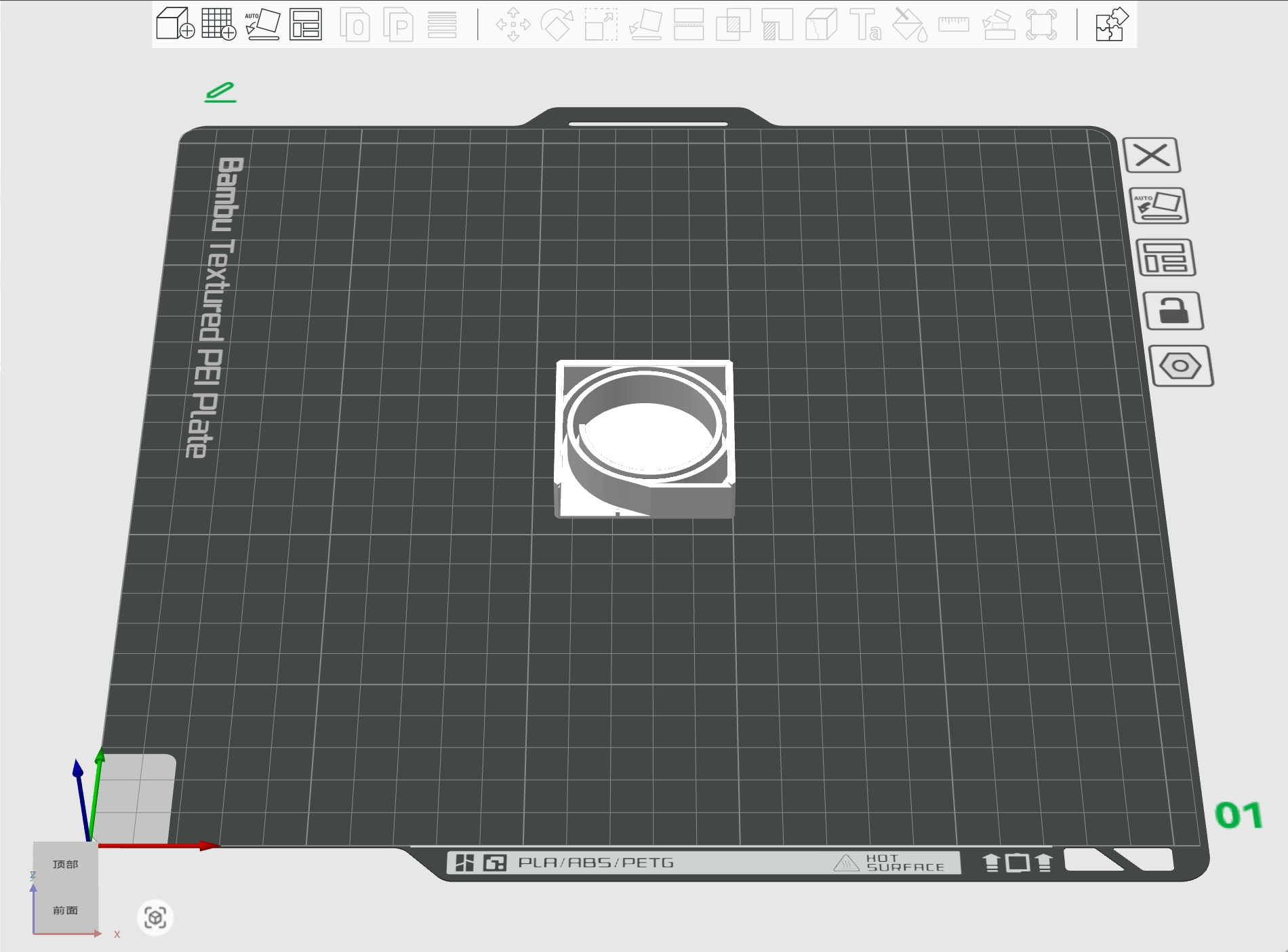
Task: Click the toolbar icon right of Assemble
Action: [1042, 25]
